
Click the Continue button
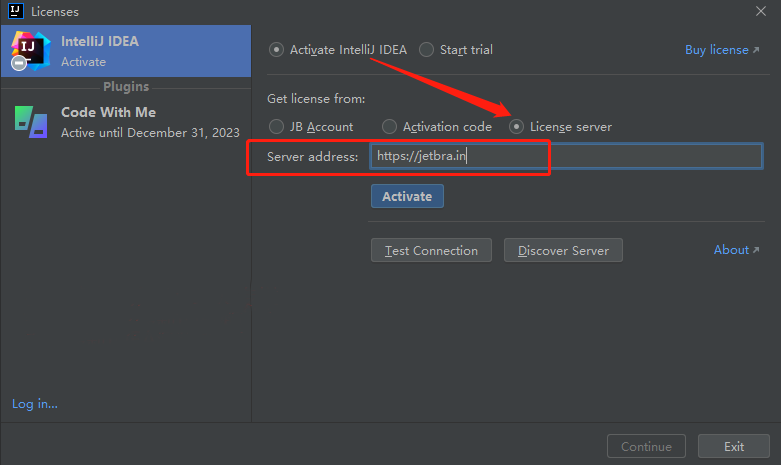[x=646, y=446]
